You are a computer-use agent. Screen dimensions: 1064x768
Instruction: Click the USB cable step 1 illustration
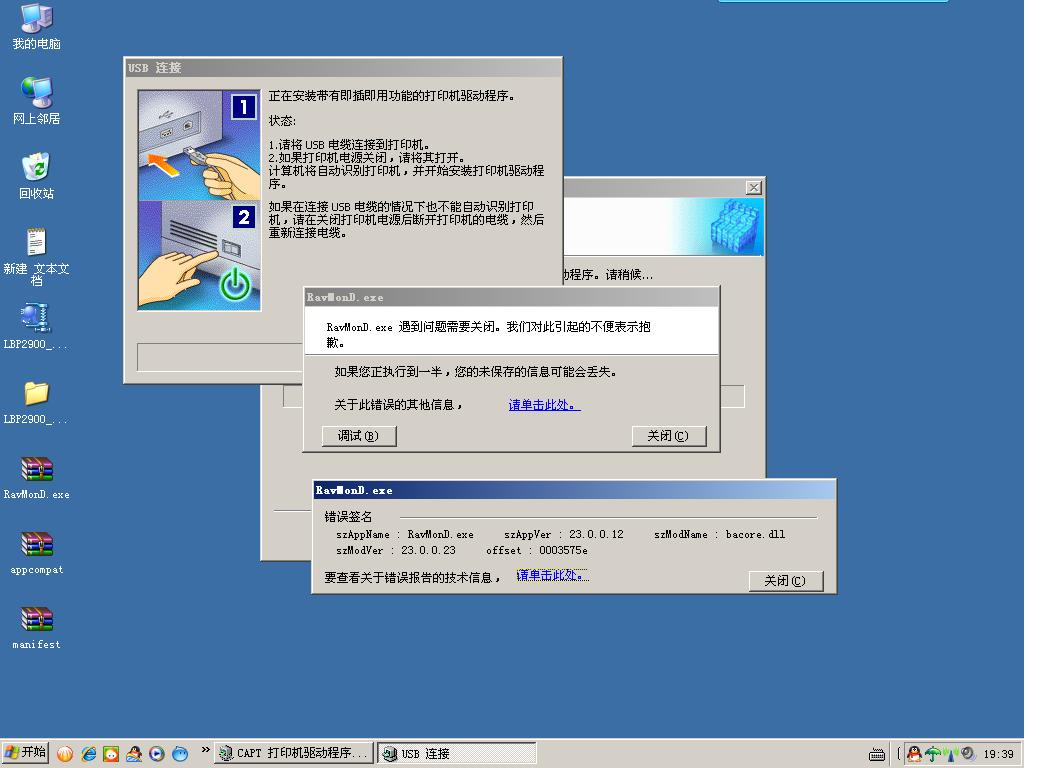click(x=199, y=145)
